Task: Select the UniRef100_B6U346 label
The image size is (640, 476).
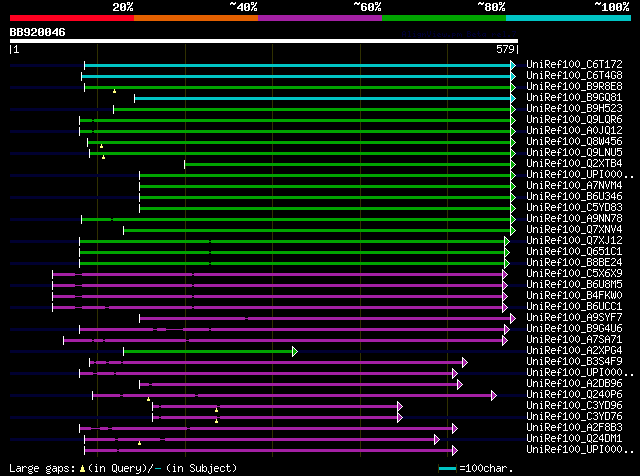Action: [574, 197]
